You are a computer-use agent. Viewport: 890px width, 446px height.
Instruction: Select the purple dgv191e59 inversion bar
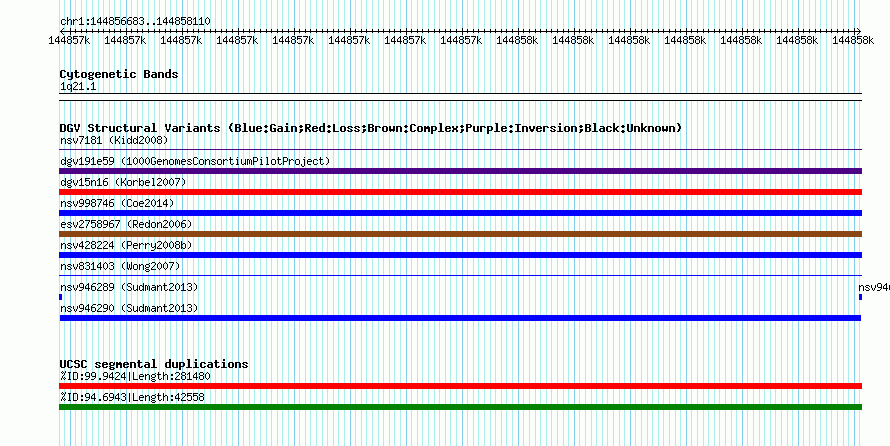tap(461, 171)
